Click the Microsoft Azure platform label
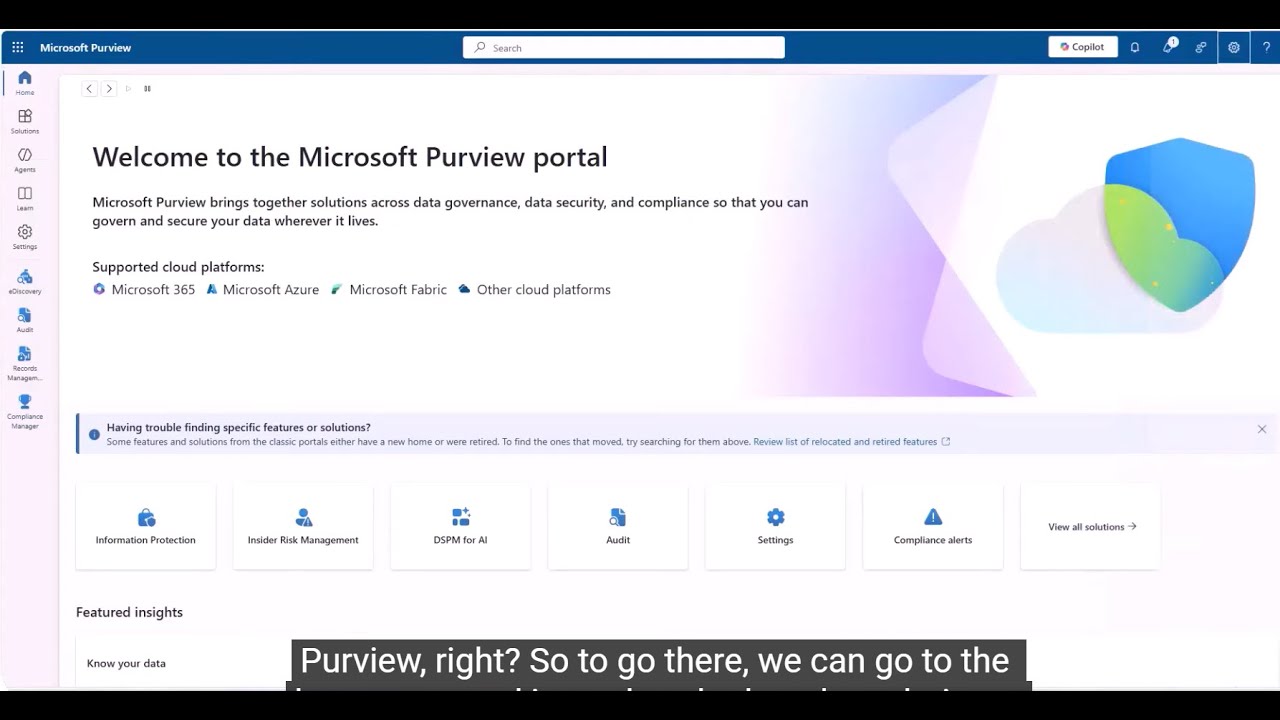 point(271,290)
